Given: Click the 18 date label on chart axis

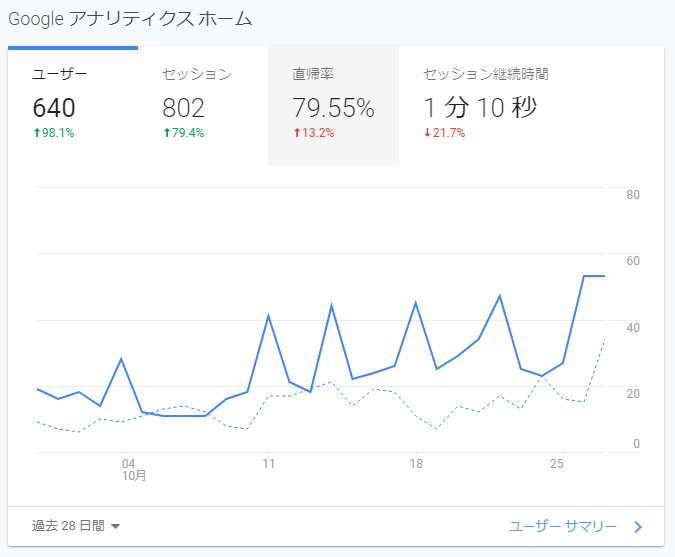Looking at the screenshot, I should pyautogui.click(x=416, y=464).
